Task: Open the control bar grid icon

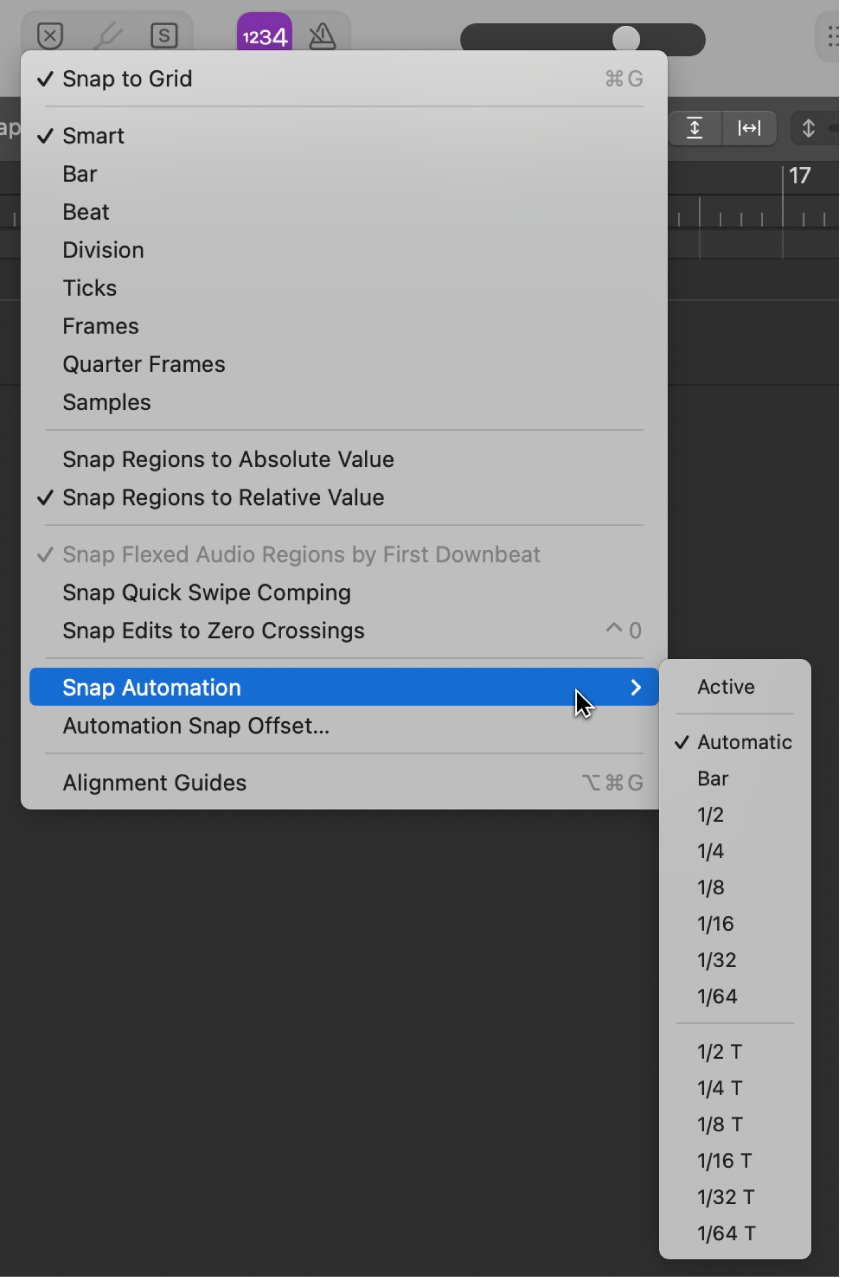Action: point(831,38)
